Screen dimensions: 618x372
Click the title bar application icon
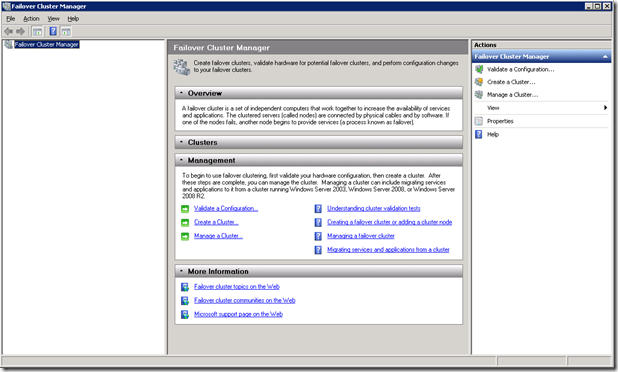[6, 6]
